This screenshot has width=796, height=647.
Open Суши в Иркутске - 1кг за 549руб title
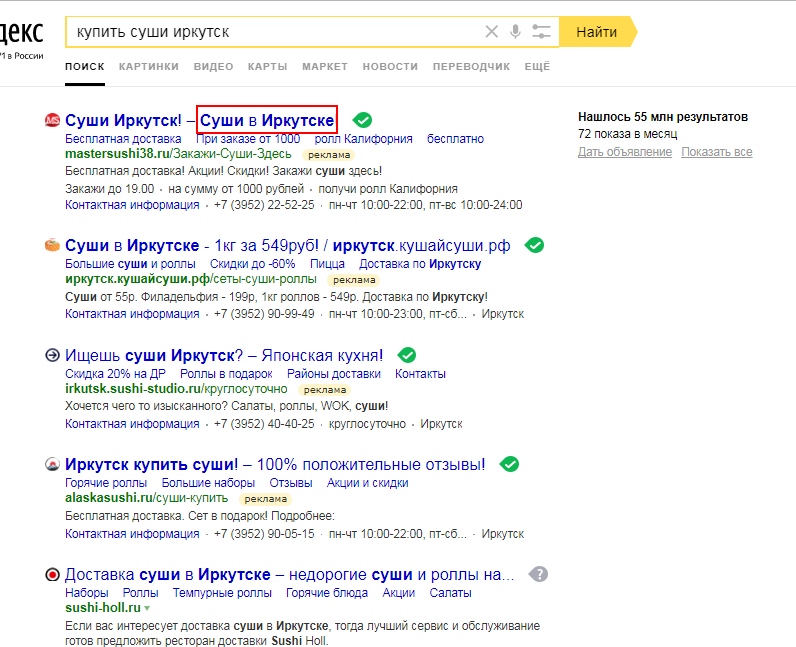[x=287, y=245]
